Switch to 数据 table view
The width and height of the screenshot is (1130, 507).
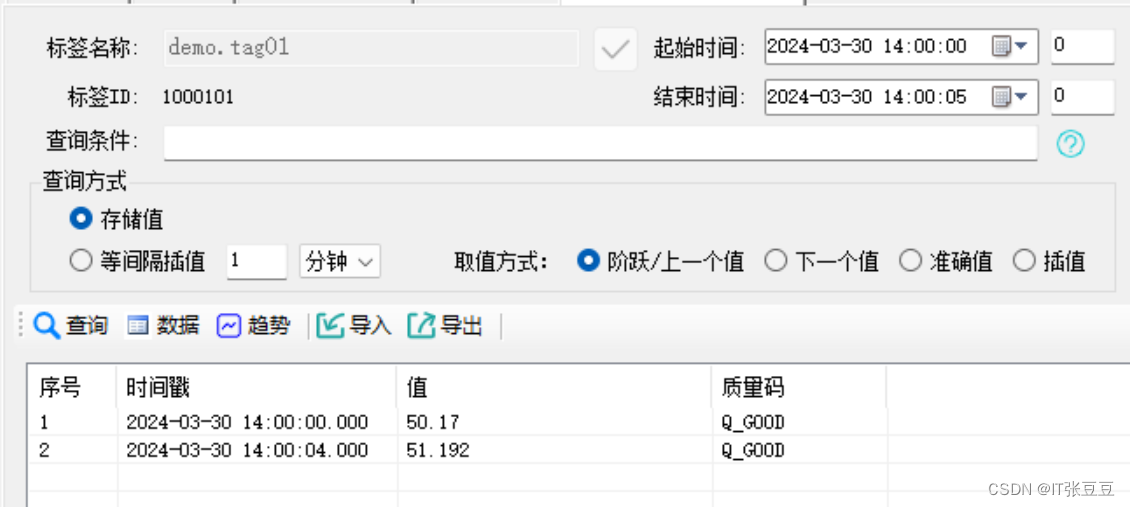163,326
